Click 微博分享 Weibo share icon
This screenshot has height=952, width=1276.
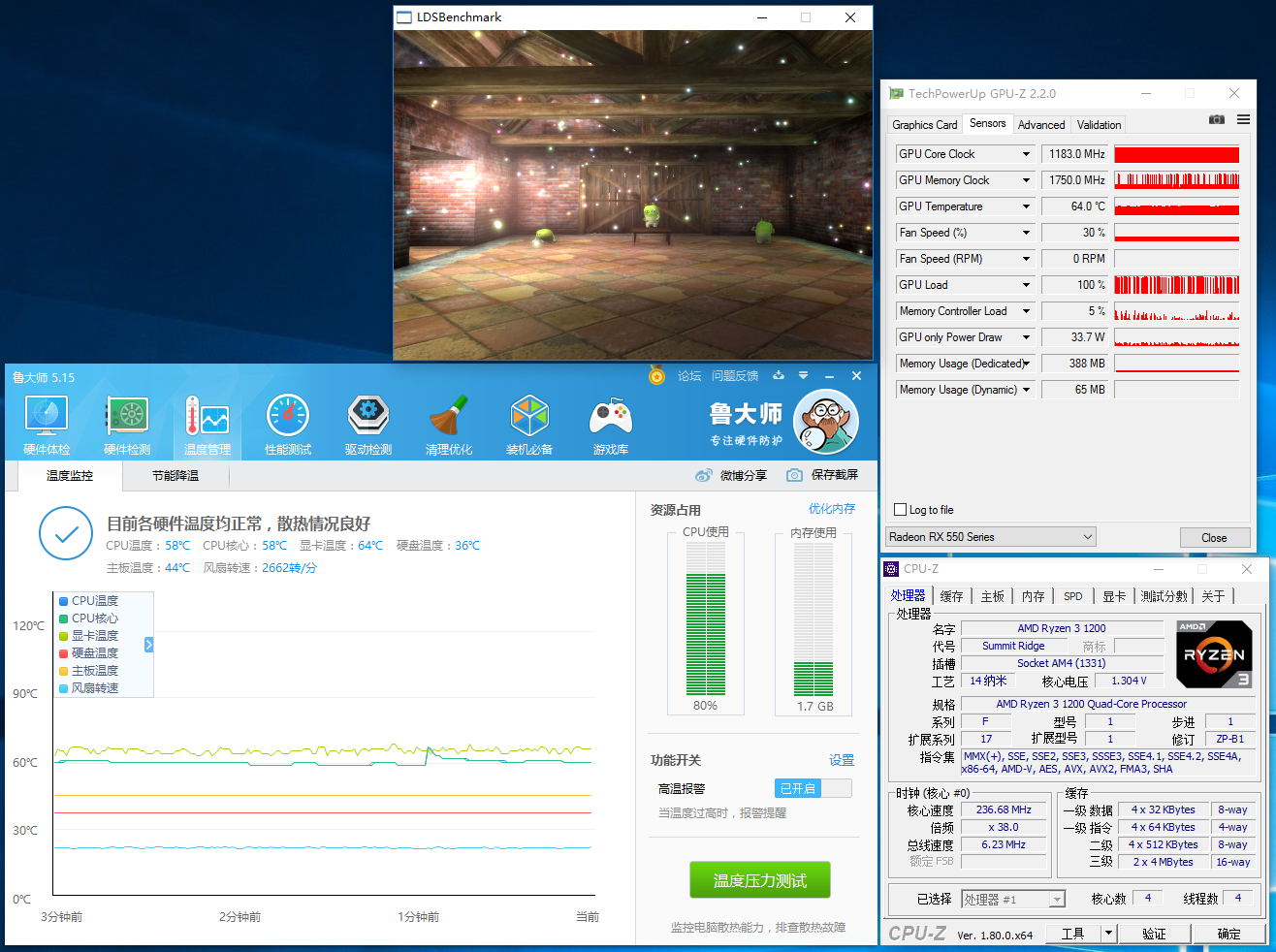pos(704,475)
